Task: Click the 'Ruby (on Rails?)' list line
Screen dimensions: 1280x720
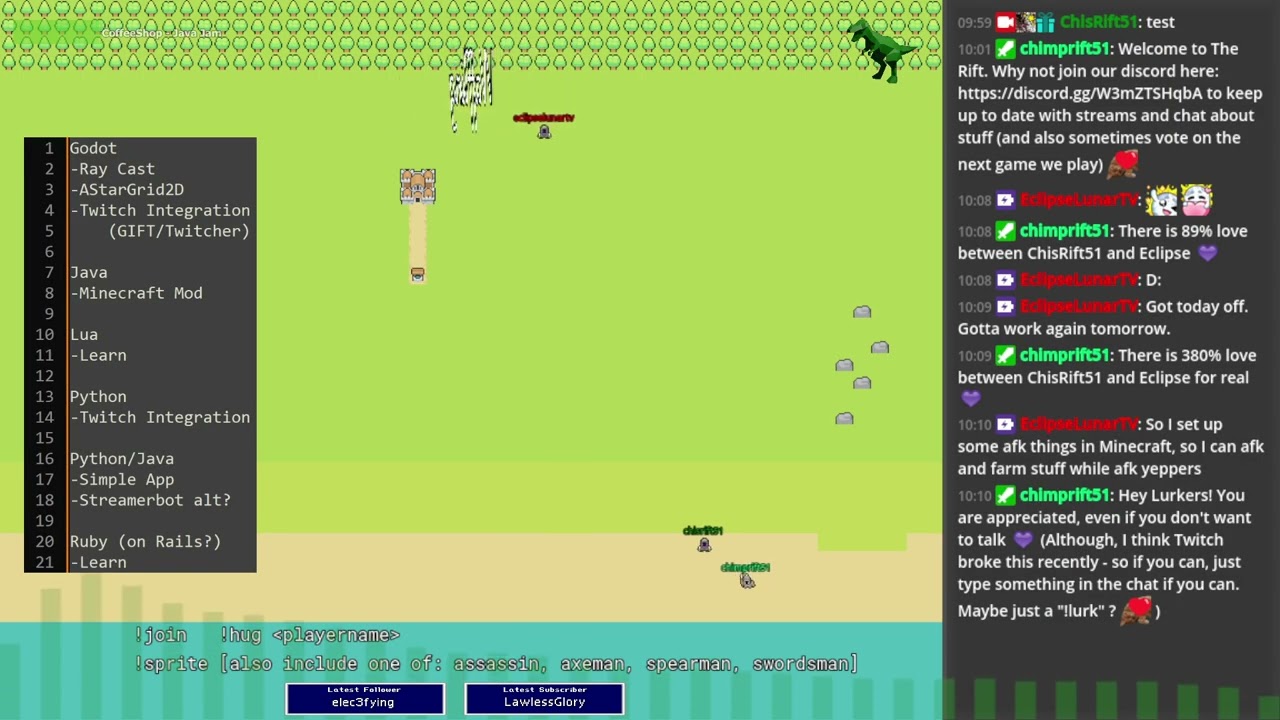Action: (145, 542)
